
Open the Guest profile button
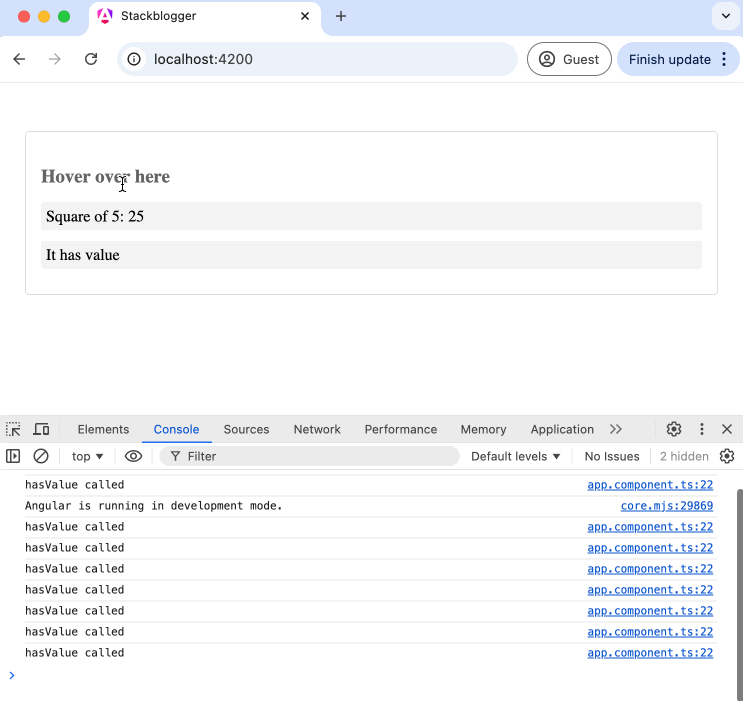pos(569,59)
